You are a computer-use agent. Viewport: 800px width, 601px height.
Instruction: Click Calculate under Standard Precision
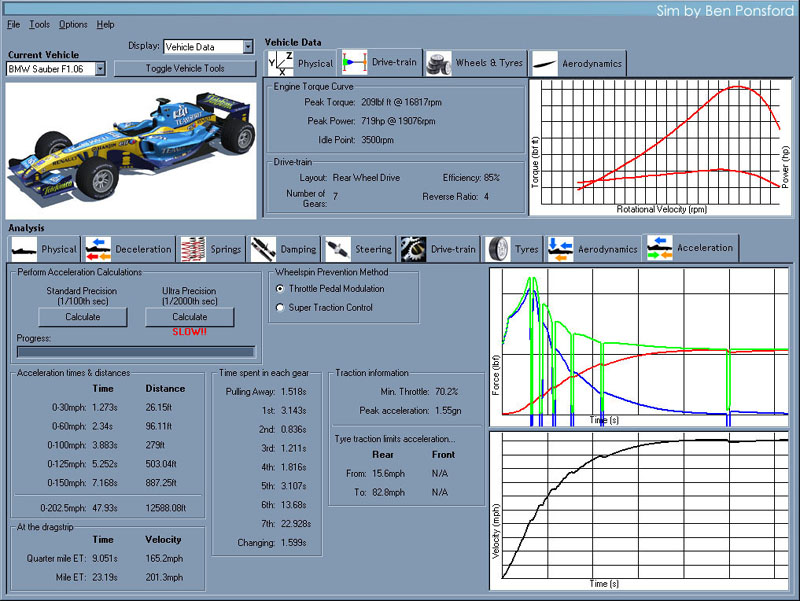83,317
